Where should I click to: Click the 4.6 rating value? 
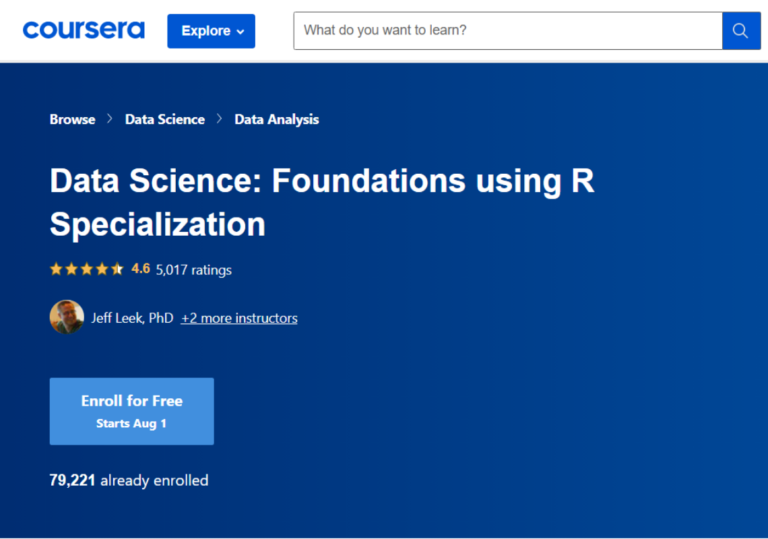[141, 269]
